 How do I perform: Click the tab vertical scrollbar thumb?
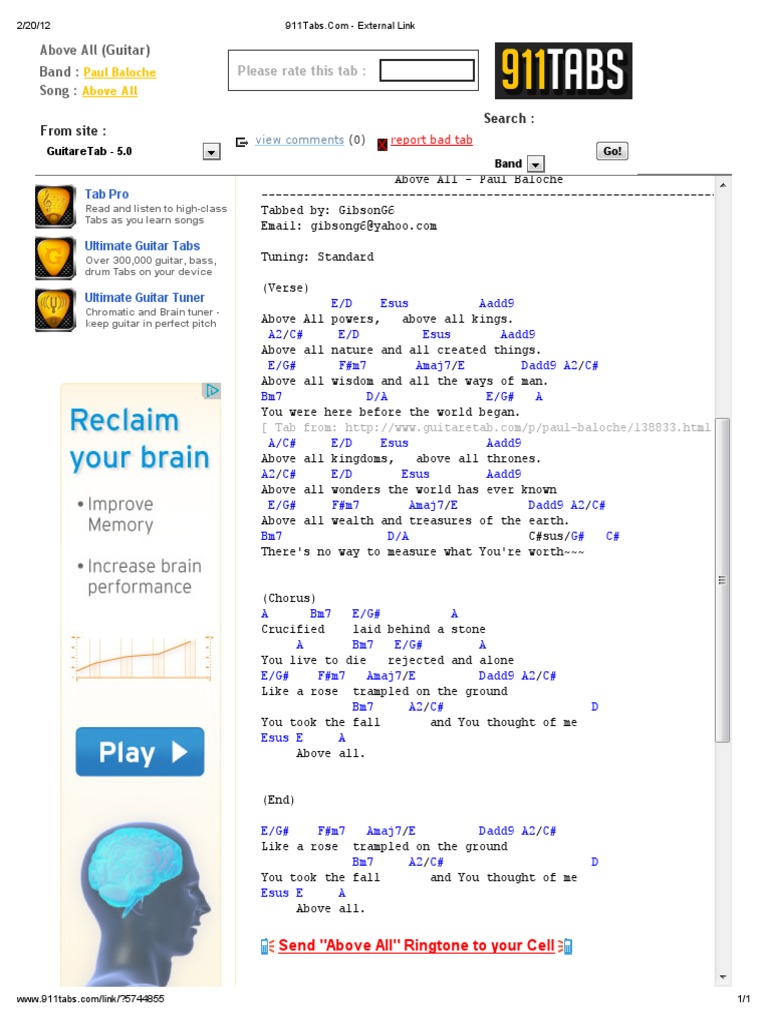722,580
